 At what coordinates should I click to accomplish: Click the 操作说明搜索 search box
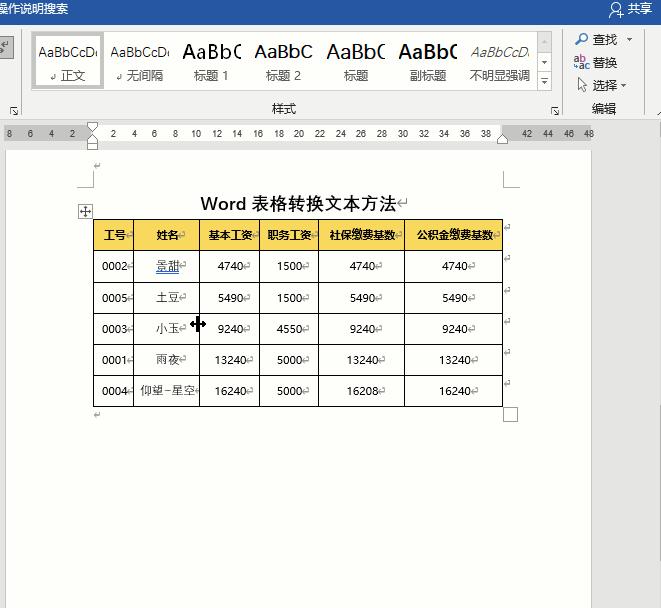[34, 9]
